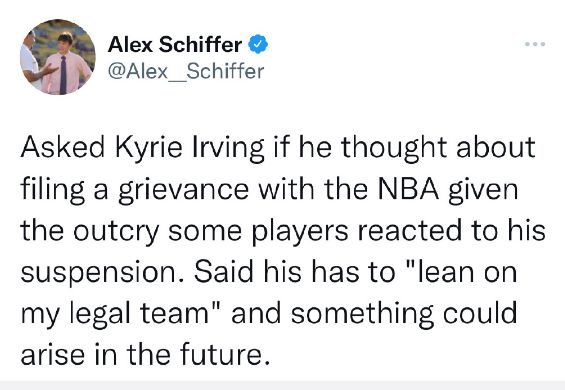
Task: Click the blue verified checkmark badge
Action: coord(258,44)
